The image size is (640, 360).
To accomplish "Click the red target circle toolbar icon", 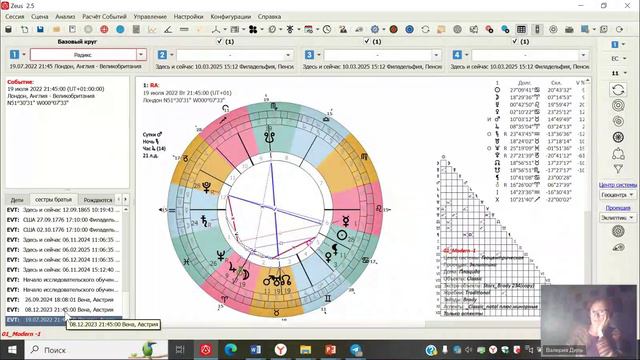I will point(104,29).
